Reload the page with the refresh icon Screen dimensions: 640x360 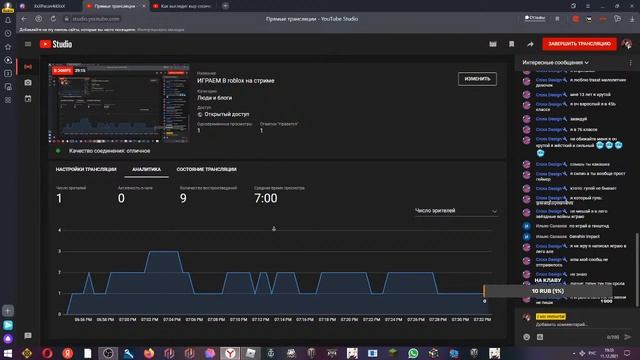pos(53,19)
